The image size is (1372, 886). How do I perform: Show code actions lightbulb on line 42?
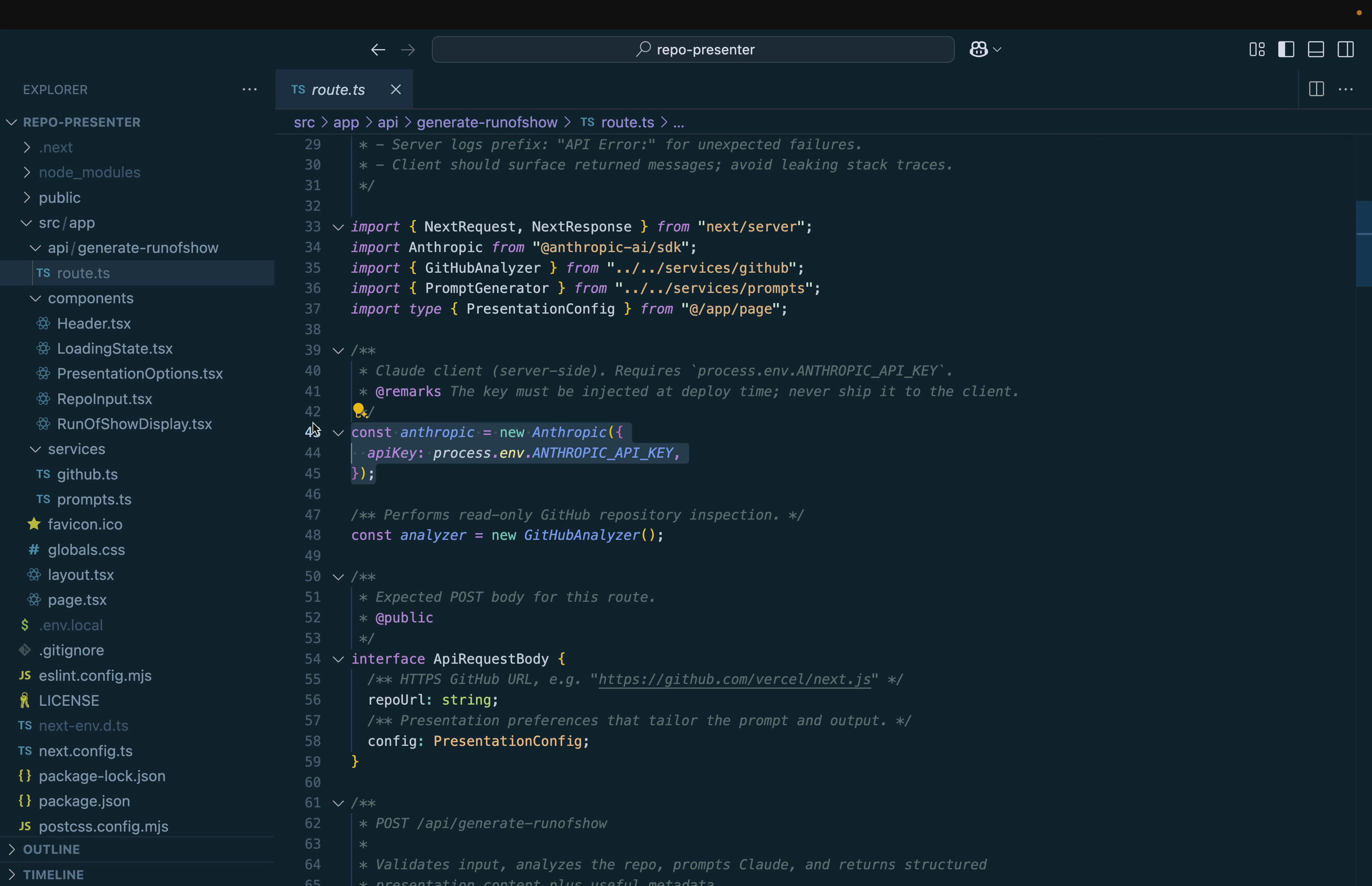click(359, 410)
